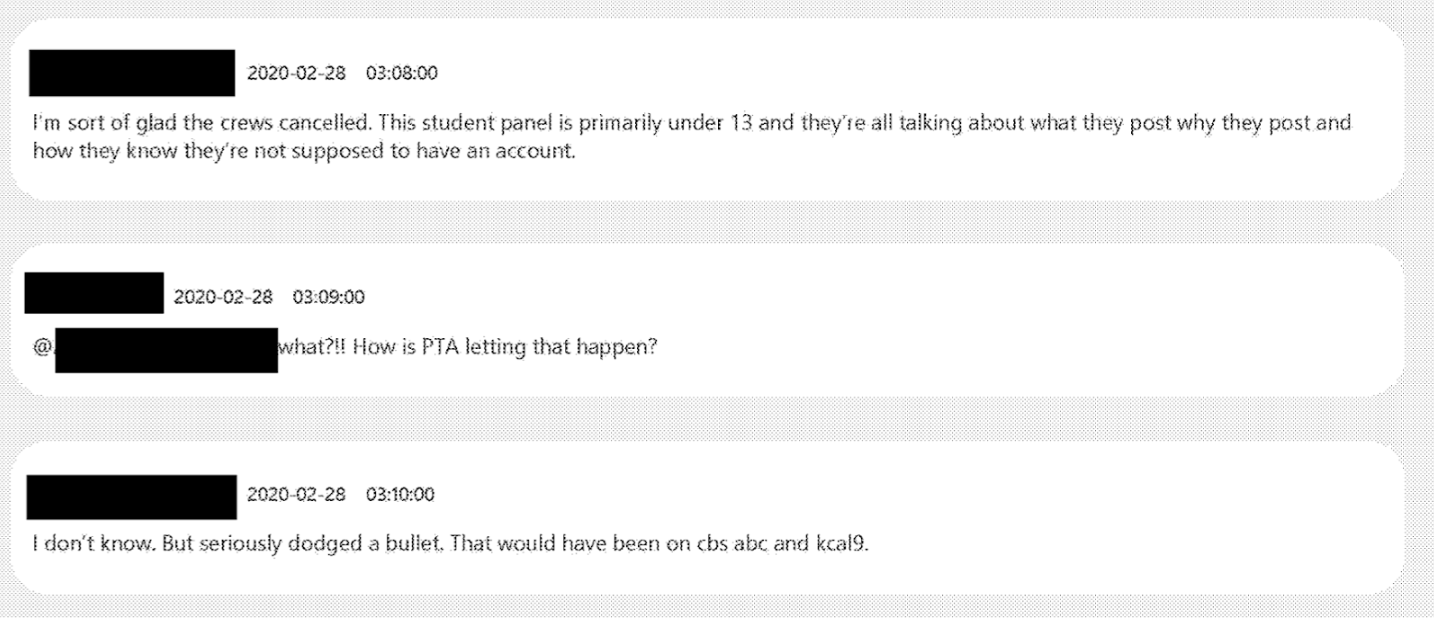1434x618 pixels.
Task: Click the date beside the 03:10:00 time
Action: 296,494
